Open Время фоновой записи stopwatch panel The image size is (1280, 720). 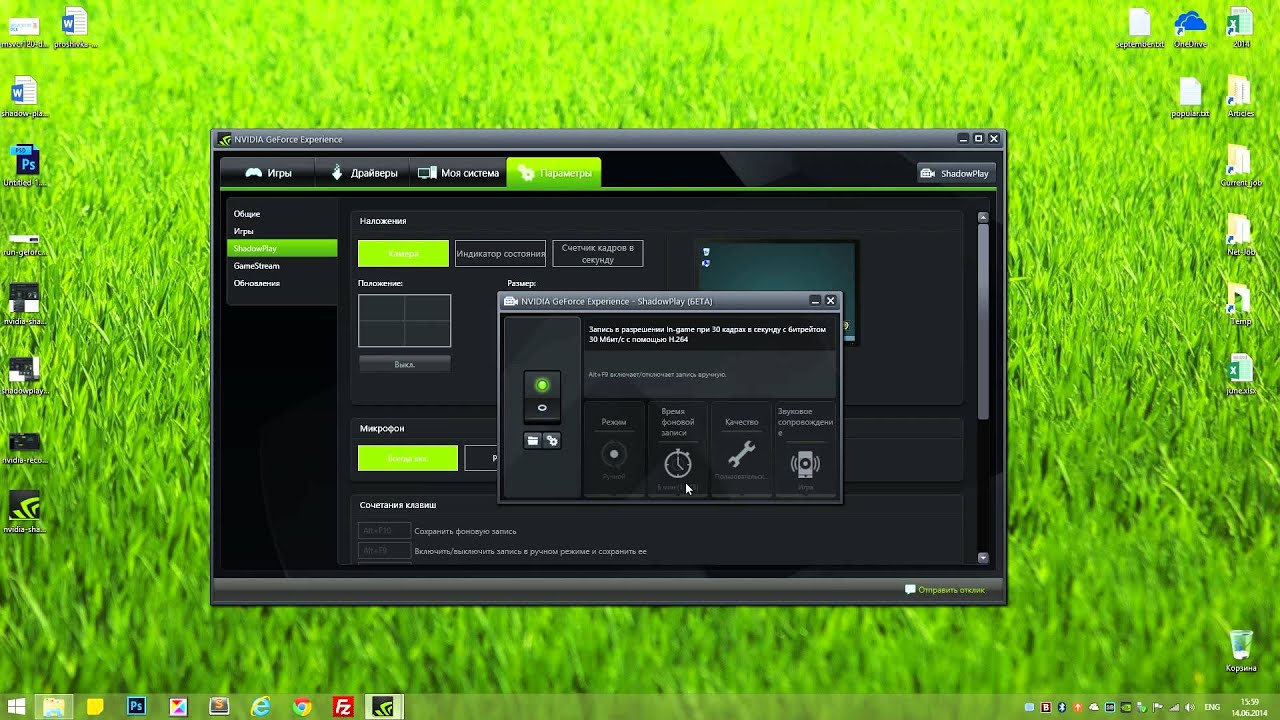tap(677, 449)
